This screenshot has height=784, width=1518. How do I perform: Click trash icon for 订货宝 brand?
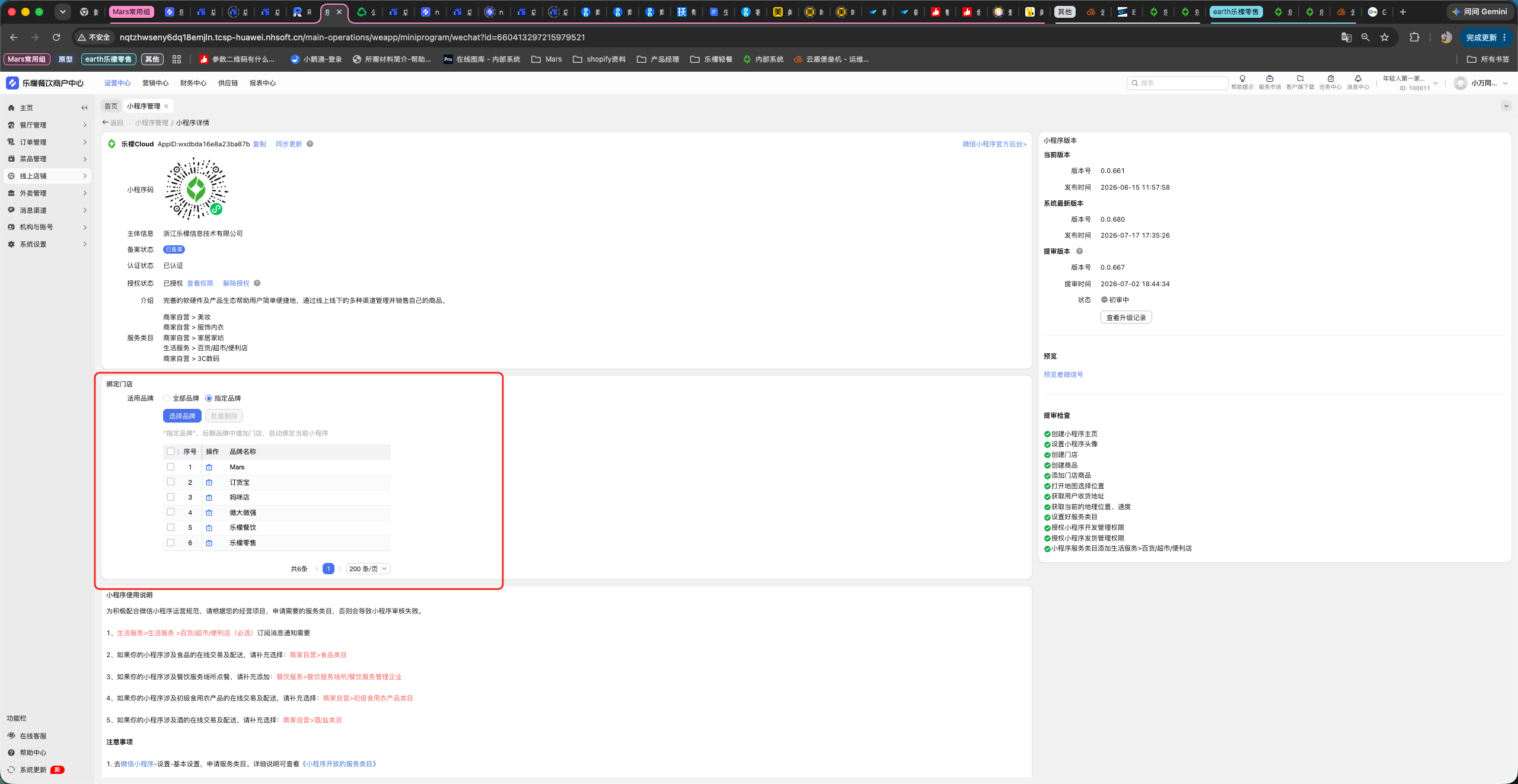point(209,482)
